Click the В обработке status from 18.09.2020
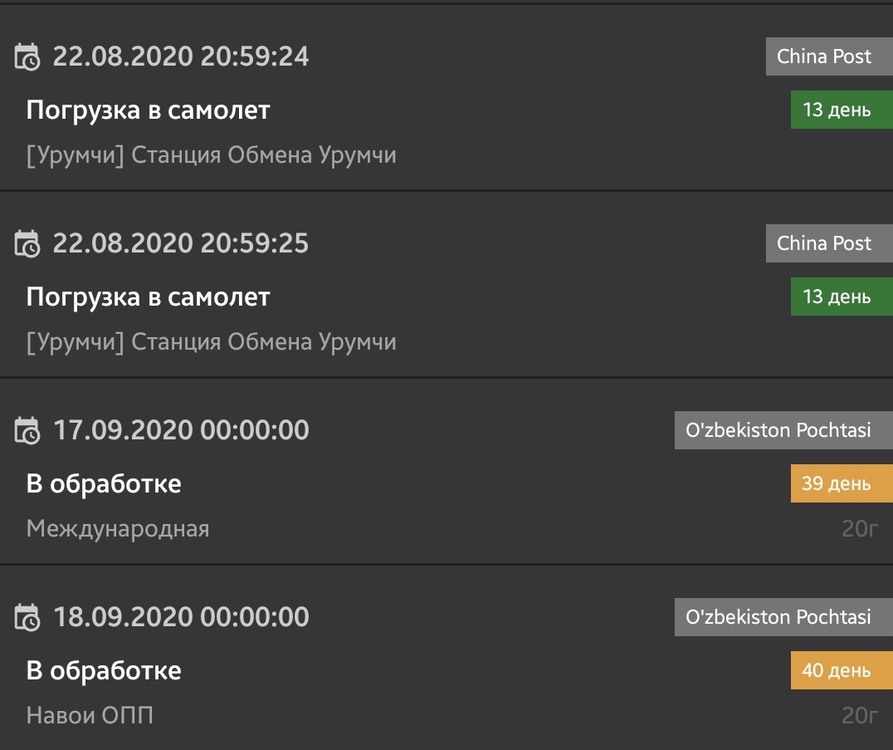893x750 pixels. pyautogui.click(x=105, y=670)
